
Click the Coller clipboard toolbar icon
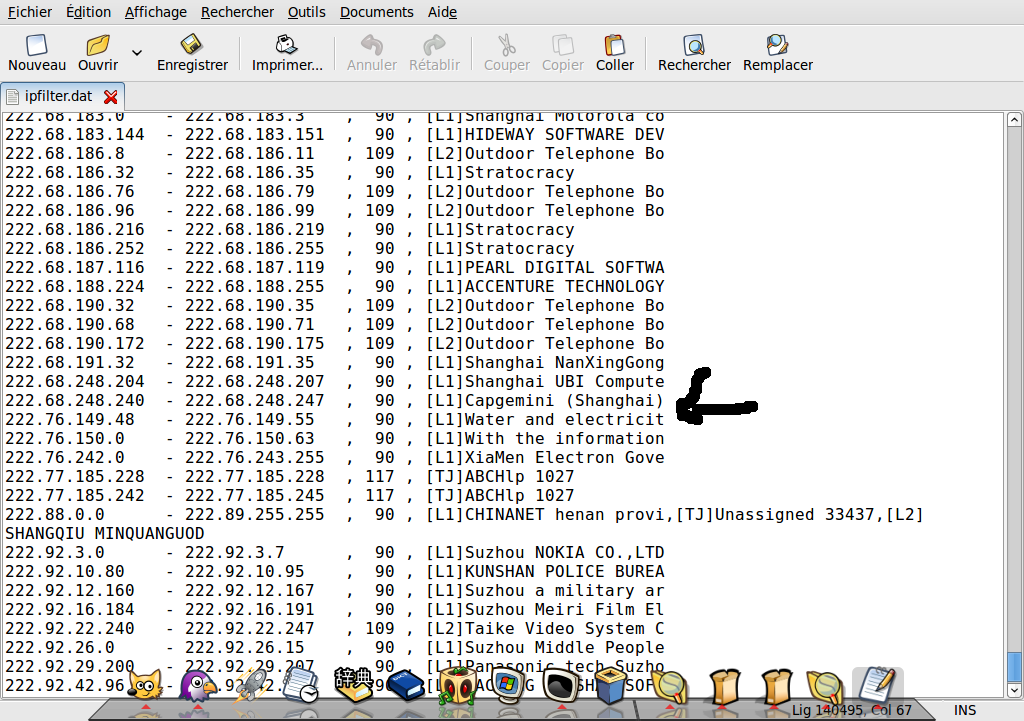[615, 45]
